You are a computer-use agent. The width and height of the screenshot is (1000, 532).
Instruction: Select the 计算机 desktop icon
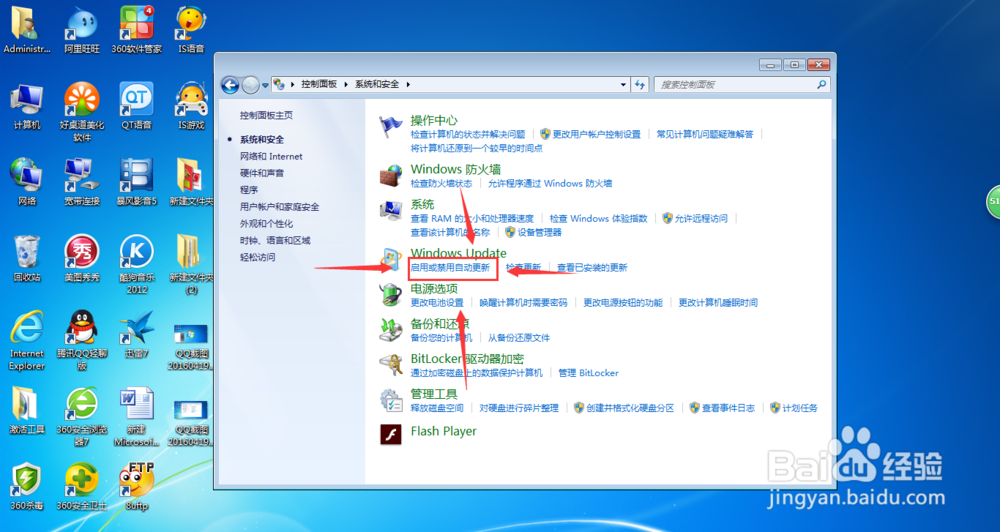(x=26, y=107)
